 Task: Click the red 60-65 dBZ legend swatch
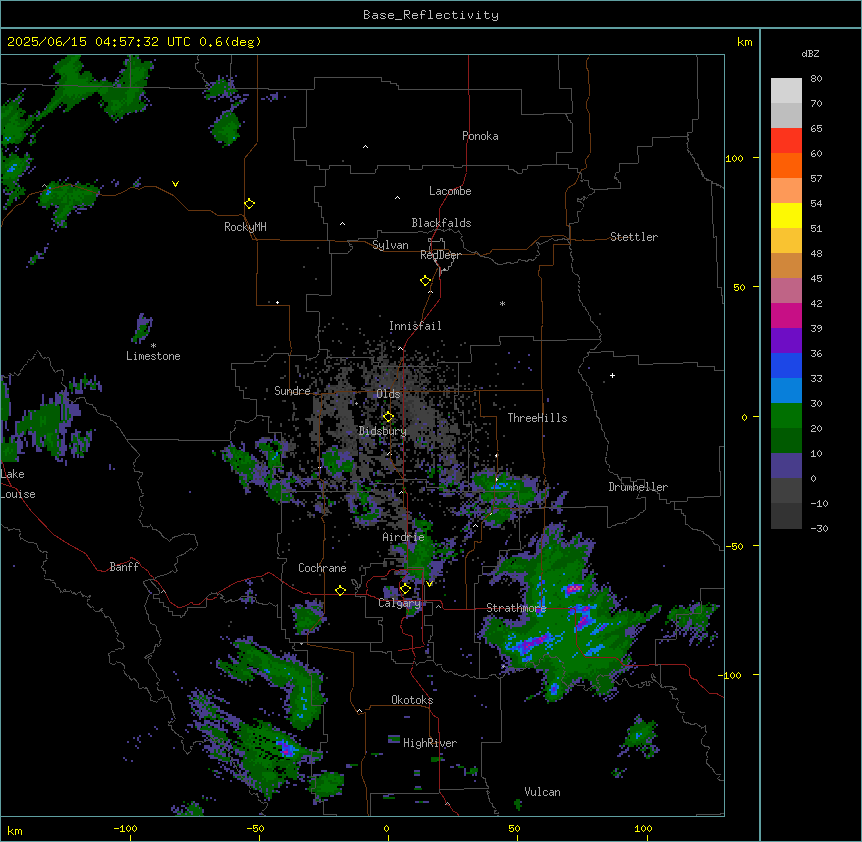[x=786, y=141]
